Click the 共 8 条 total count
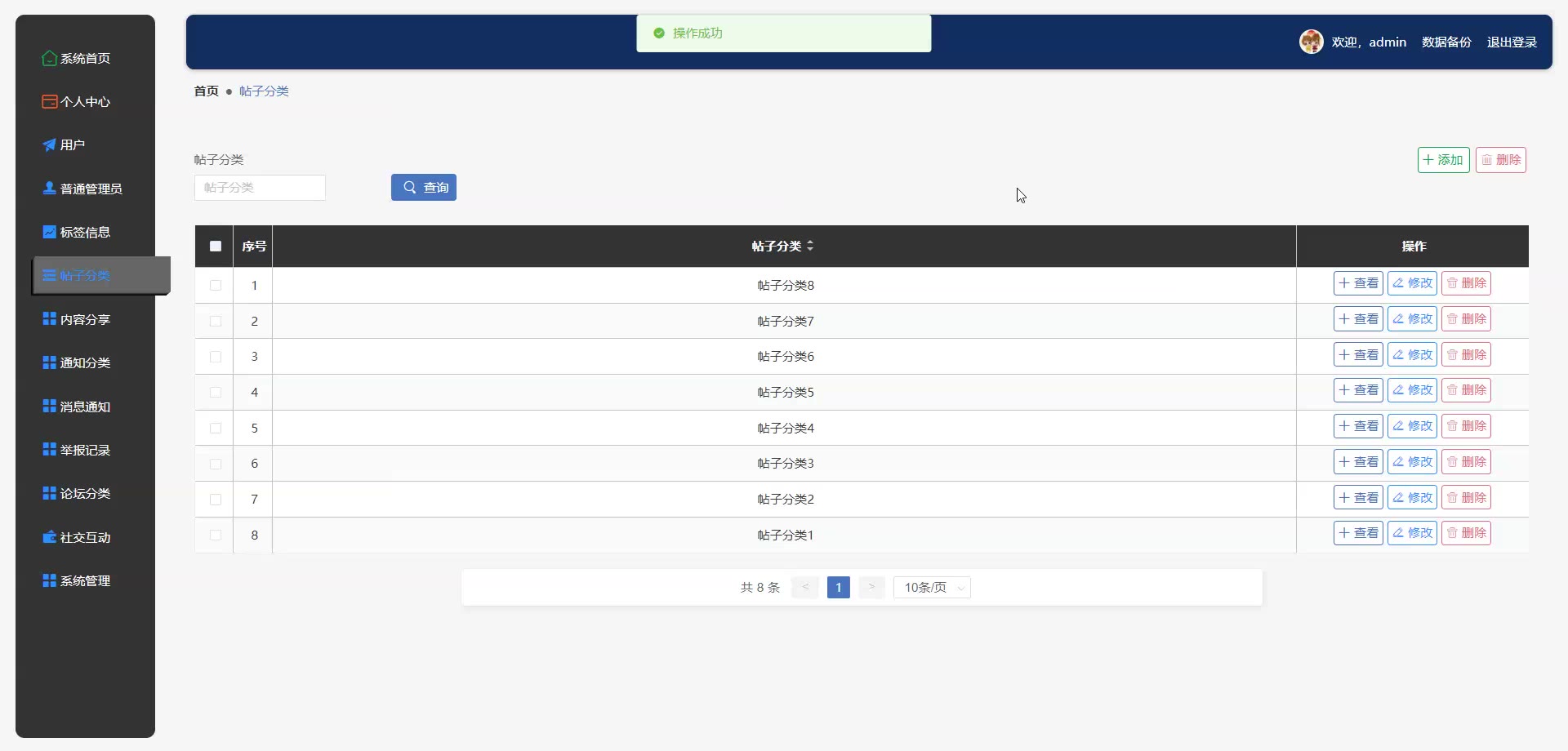The height and width of the screenshot is (751, 1568). 760,588
